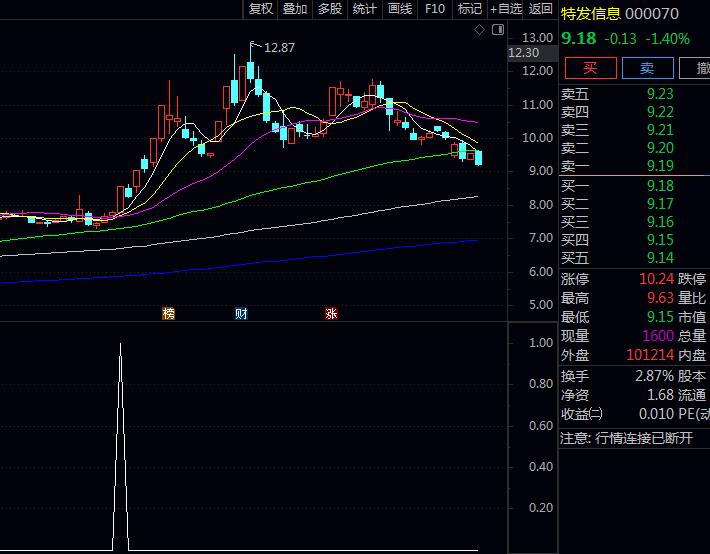Viewport: 710px width, 554px height.
Task: Click the 特发信息 stock name title
Action: point(590,14)
